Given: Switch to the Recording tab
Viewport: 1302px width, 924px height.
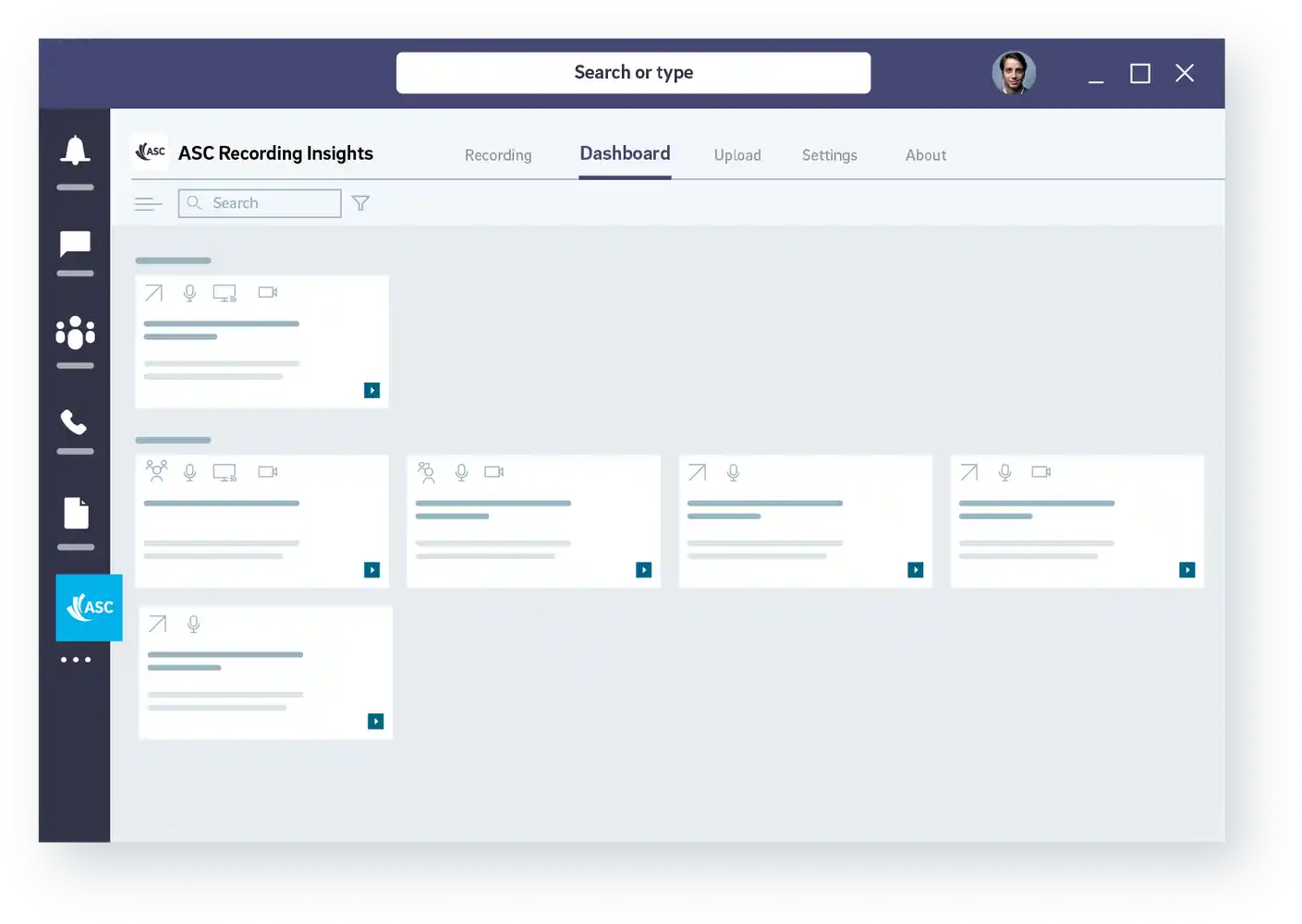Looking at the screenshot, I should (498, 155).
